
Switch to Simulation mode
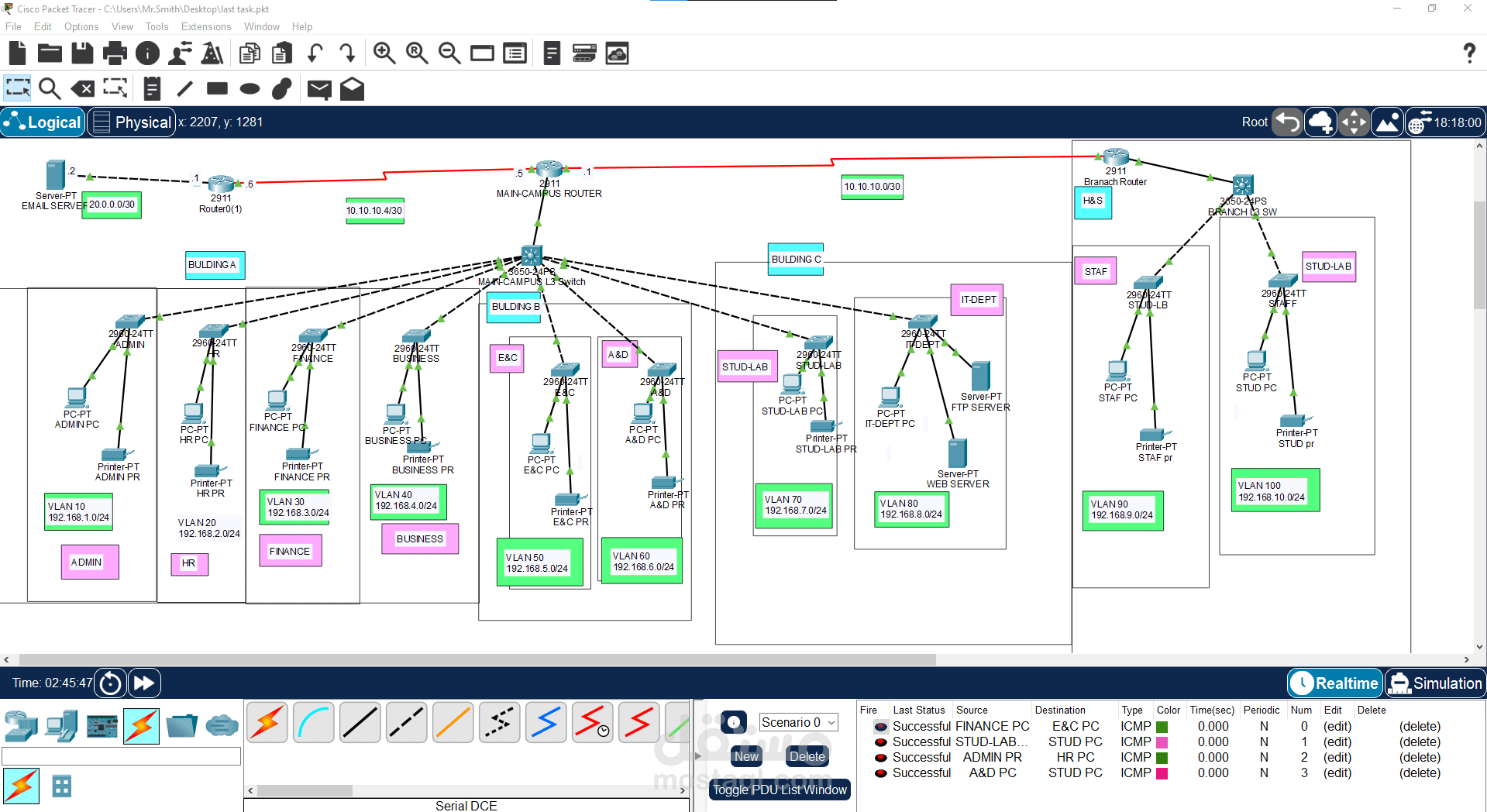pyautogui.click(x=1434, y=683)
